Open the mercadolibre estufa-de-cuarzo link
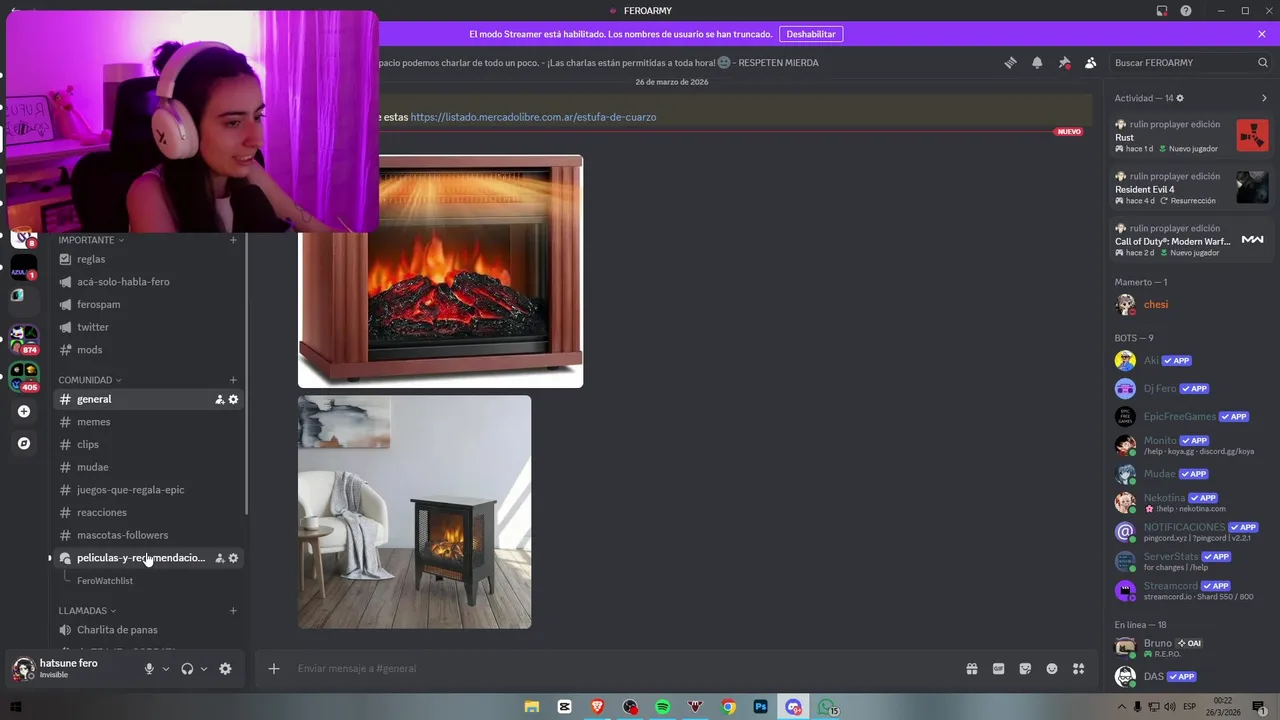Screen dimensions: 1280x720 pos(533,117)
